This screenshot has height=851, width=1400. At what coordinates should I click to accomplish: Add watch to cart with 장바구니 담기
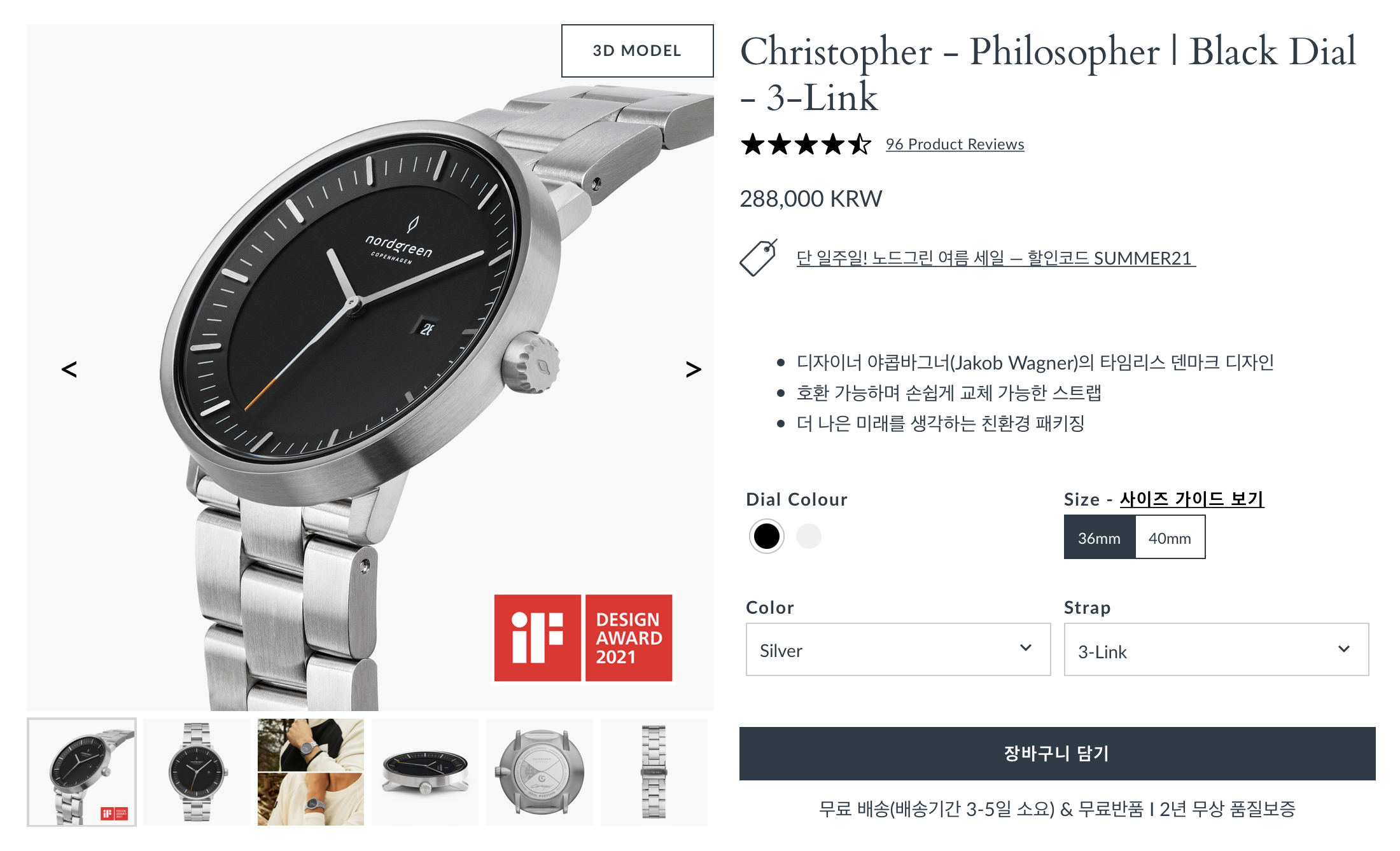point(1057,754)
